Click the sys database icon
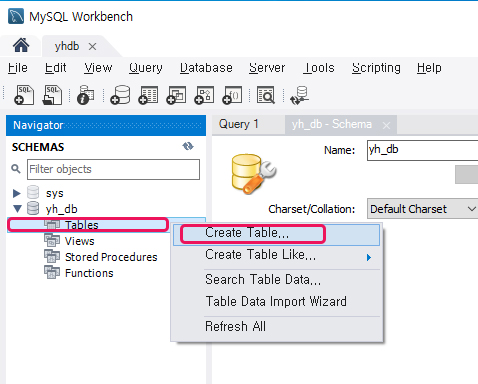Image resolution: width=478 pixels, height=384 pixels. tap(33, 193)
